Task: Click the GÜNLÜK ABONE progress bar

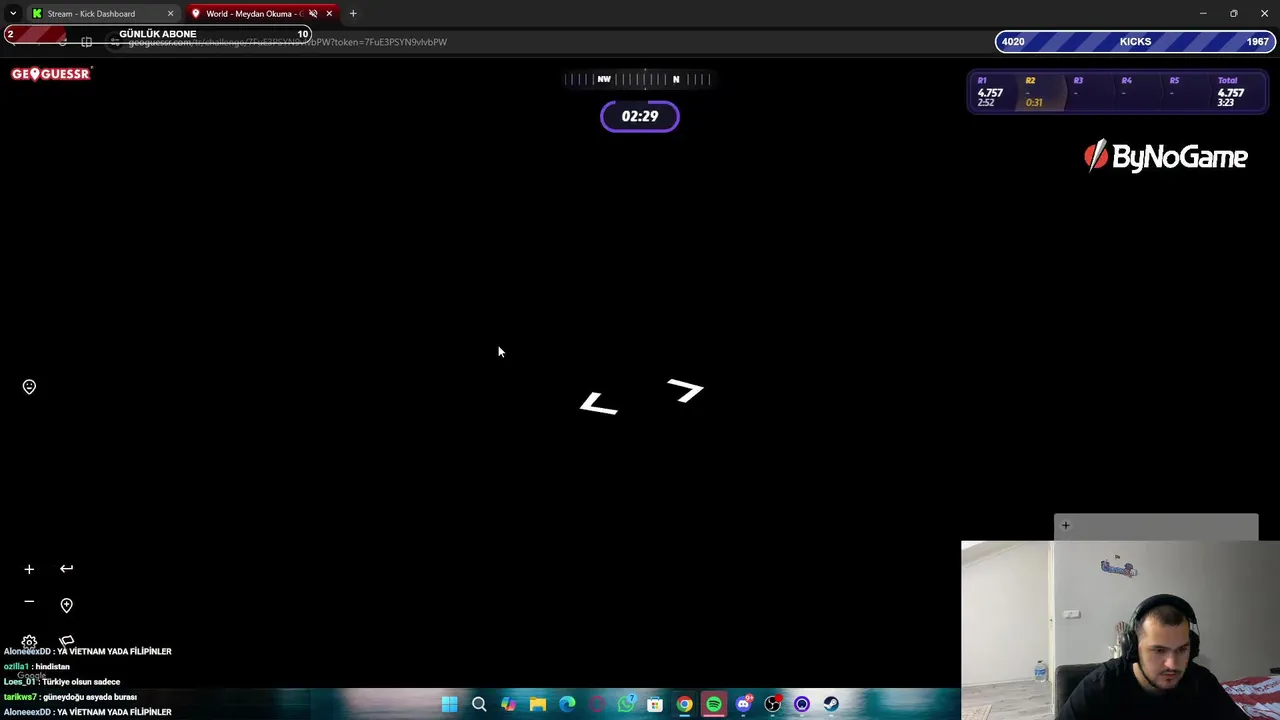Action: (x=158, y=34)
